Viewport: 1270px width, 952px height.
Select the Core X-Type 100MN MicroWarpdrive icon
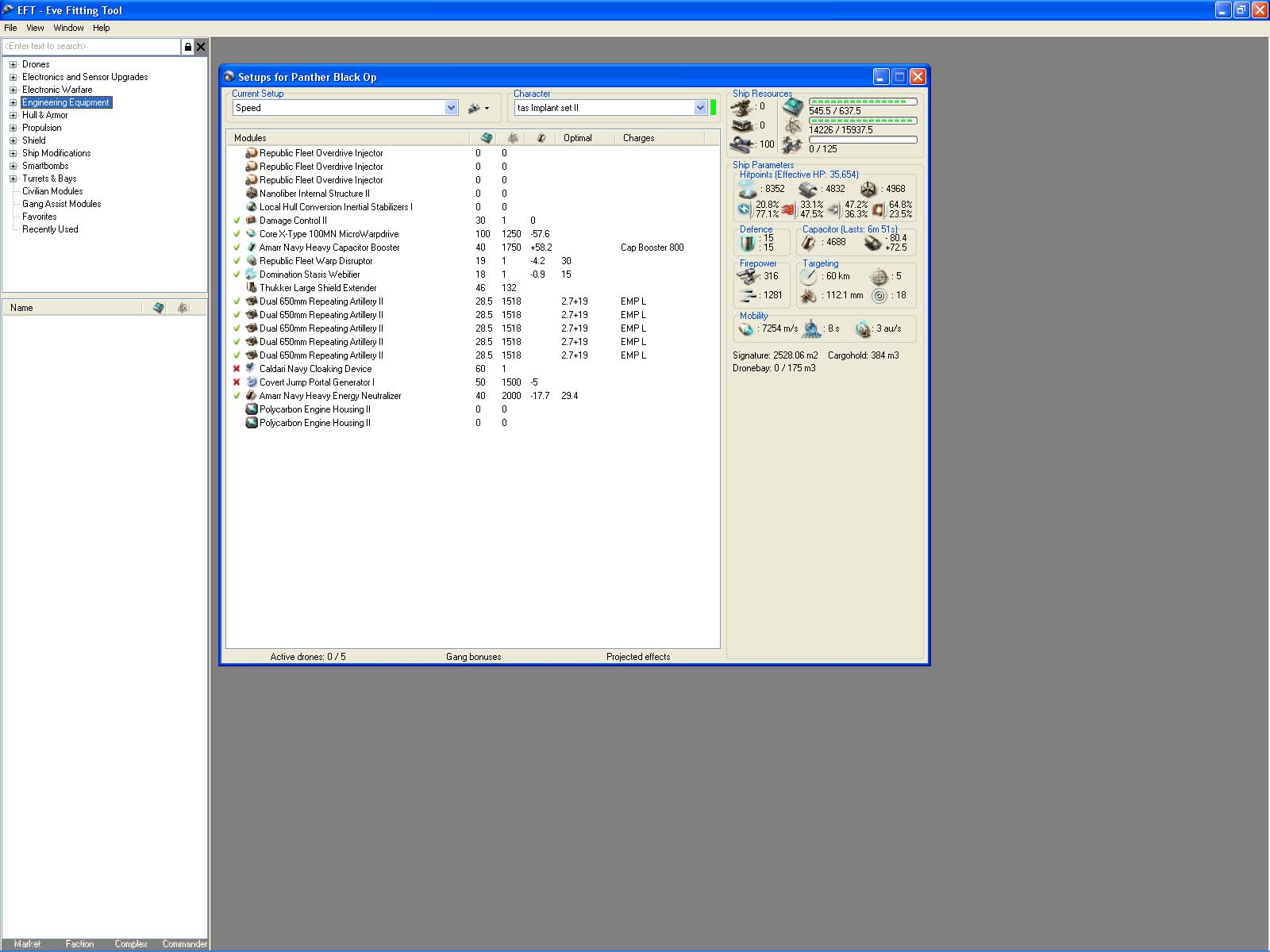252,234
